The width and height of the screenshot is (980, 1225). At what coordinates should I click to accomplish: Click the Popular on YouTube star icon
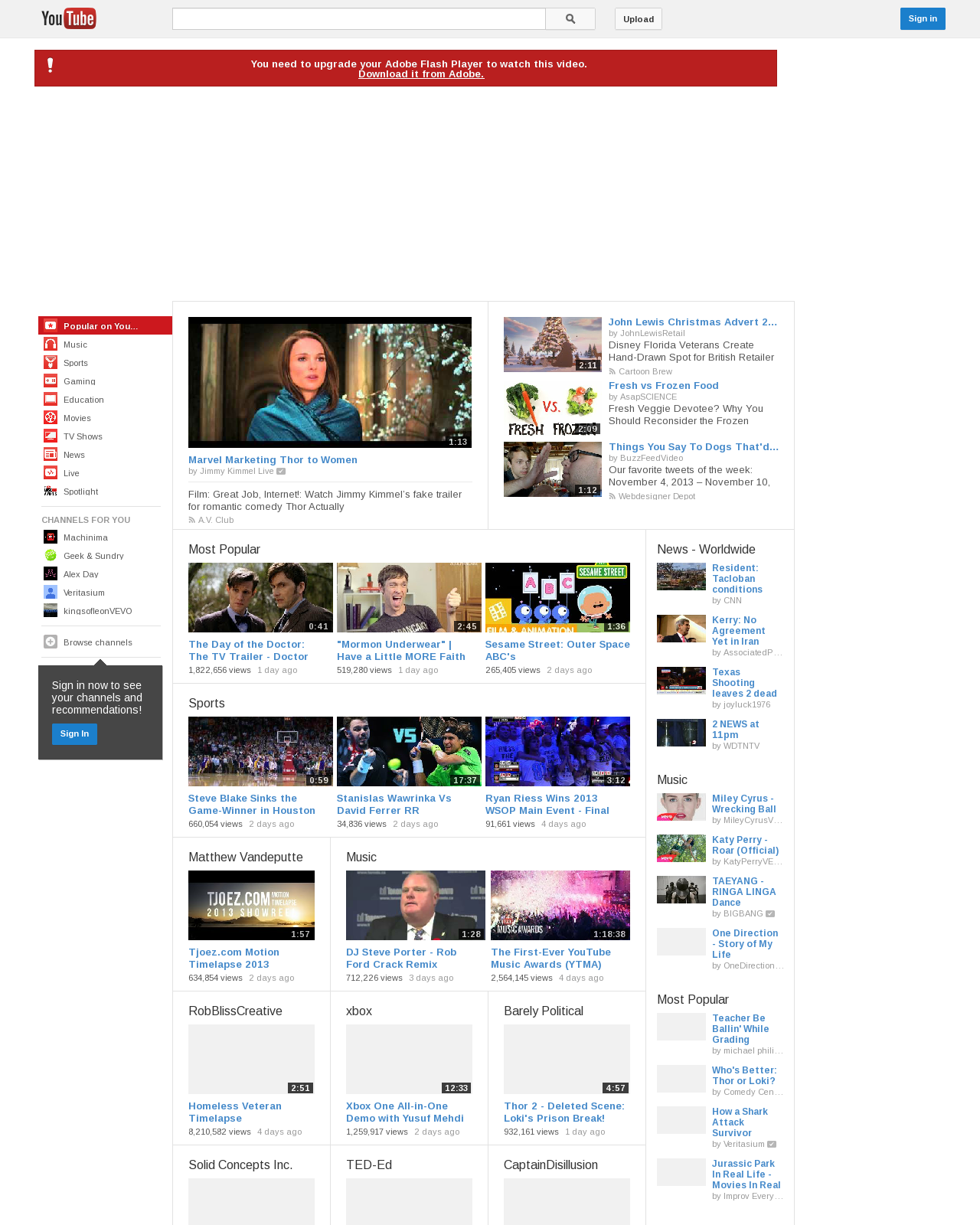[51, 325]
